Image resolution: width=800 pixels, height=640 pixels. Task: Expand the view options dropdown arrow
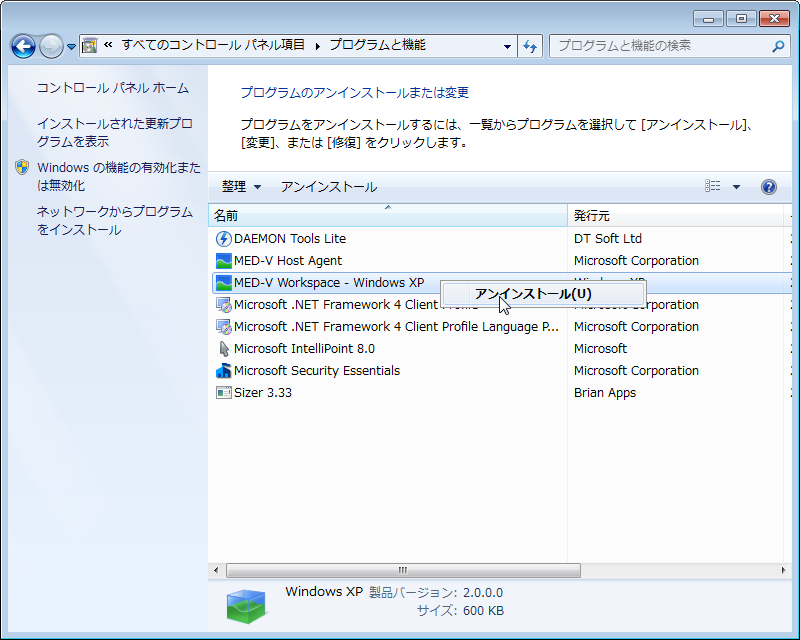point(736,187)
